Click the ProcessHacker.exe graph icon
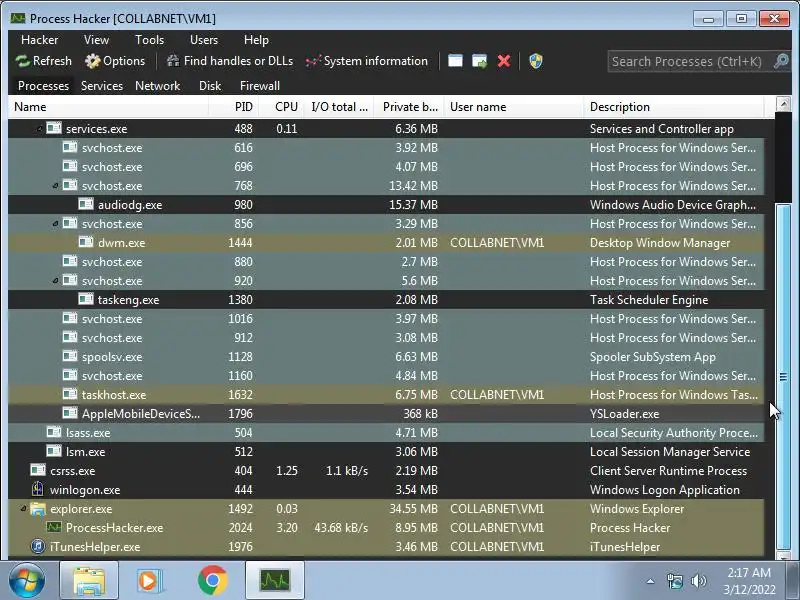The height and width of the screenshot is (600, 800). [54, 527]
